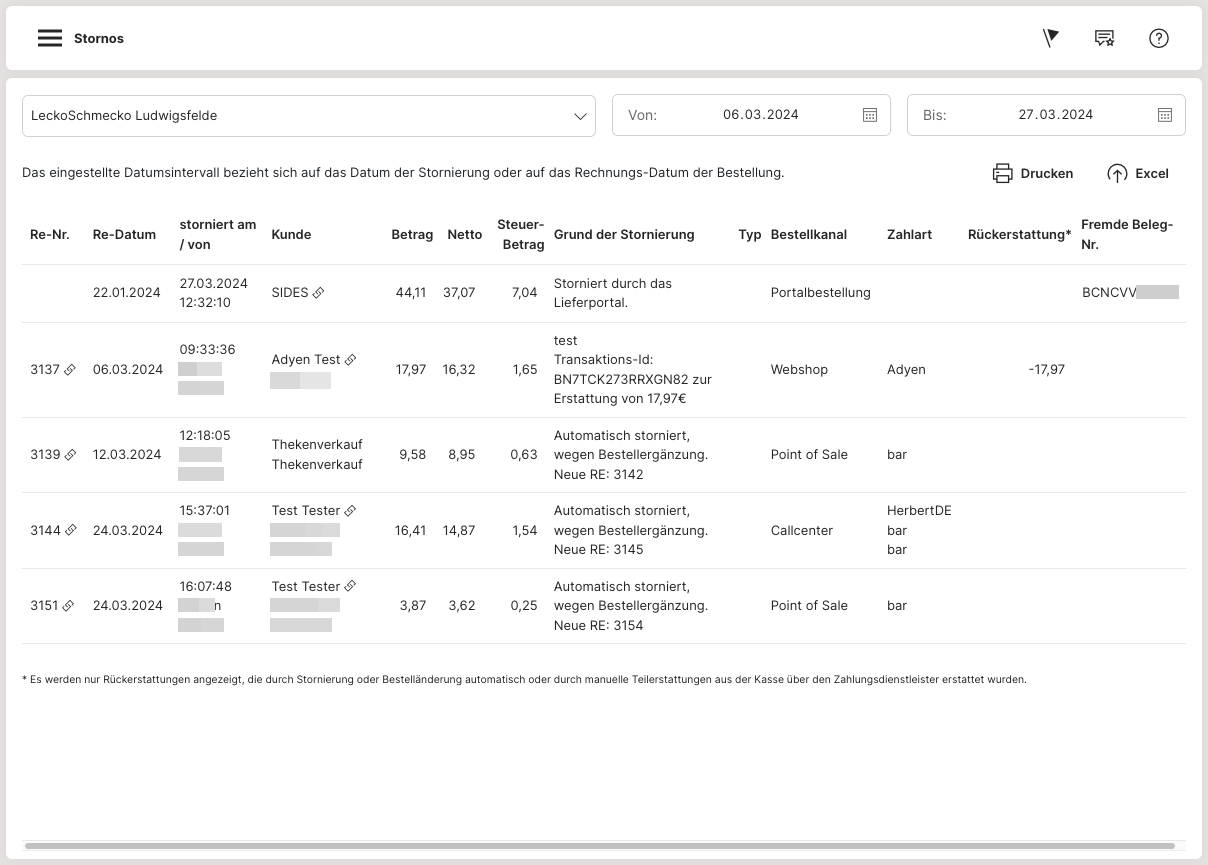The height and width of the screenshot is (865, 1208).
Task: Click the Betrag column header
Action: pos(411,235)
